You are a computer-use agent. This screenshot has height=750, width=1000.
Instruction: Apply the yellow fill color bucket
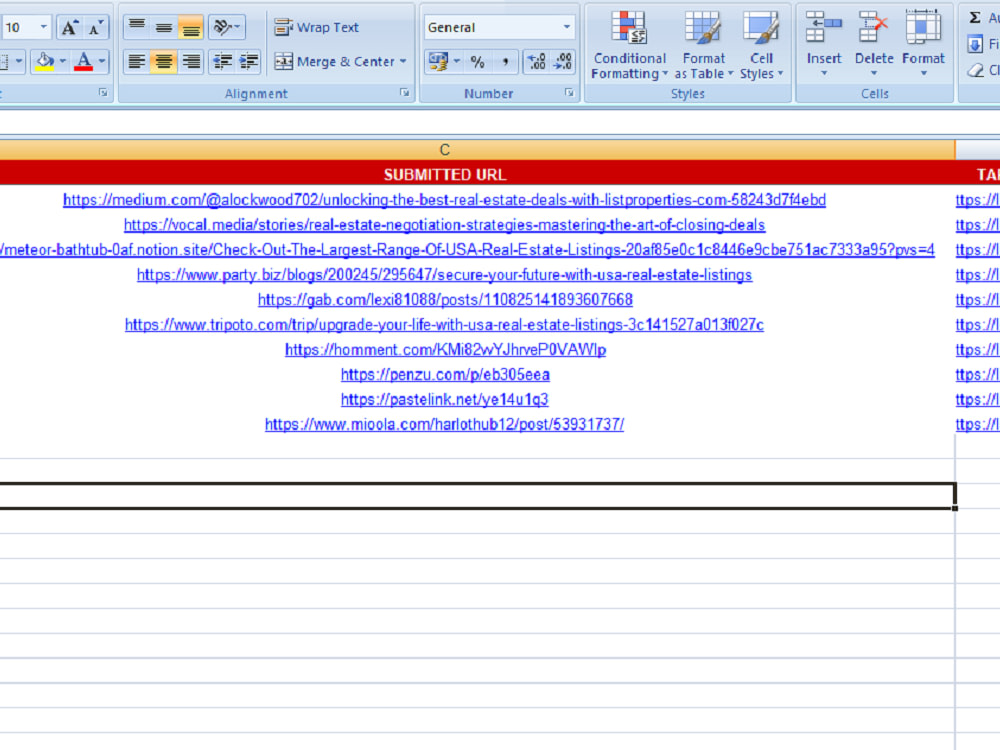(x=45, y=61)
